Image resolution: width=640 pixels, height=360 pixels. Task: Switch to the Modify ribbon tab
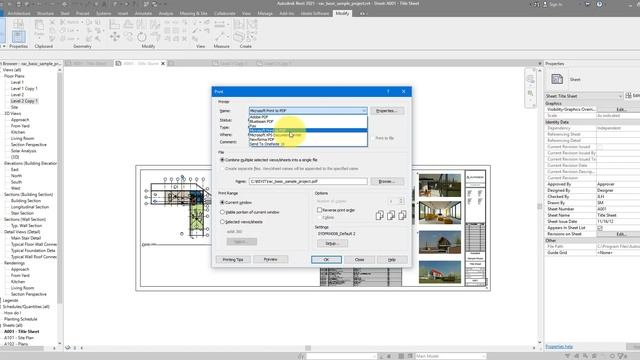click(342, 13)
